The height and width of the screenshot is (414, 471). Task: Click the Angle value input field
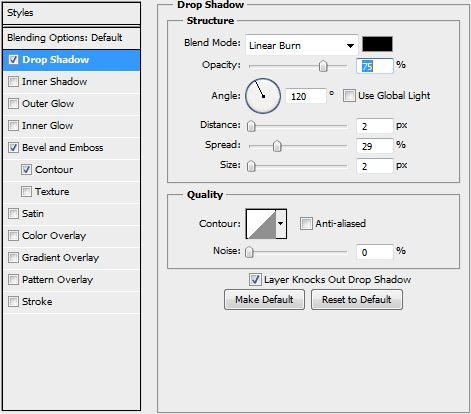306,96
